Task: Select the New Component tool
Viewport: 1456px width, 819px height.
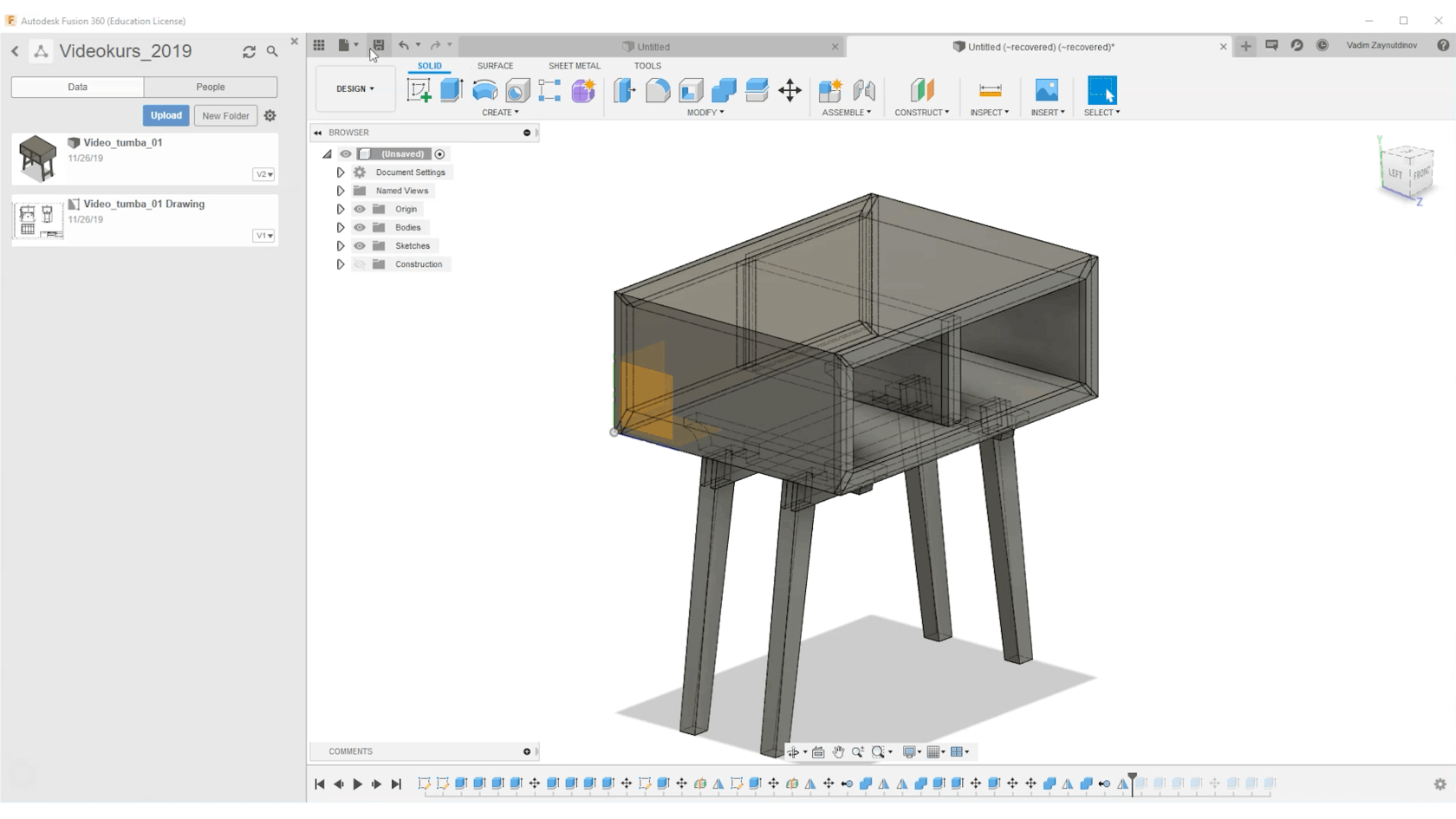Action: (x=830, y=90)
